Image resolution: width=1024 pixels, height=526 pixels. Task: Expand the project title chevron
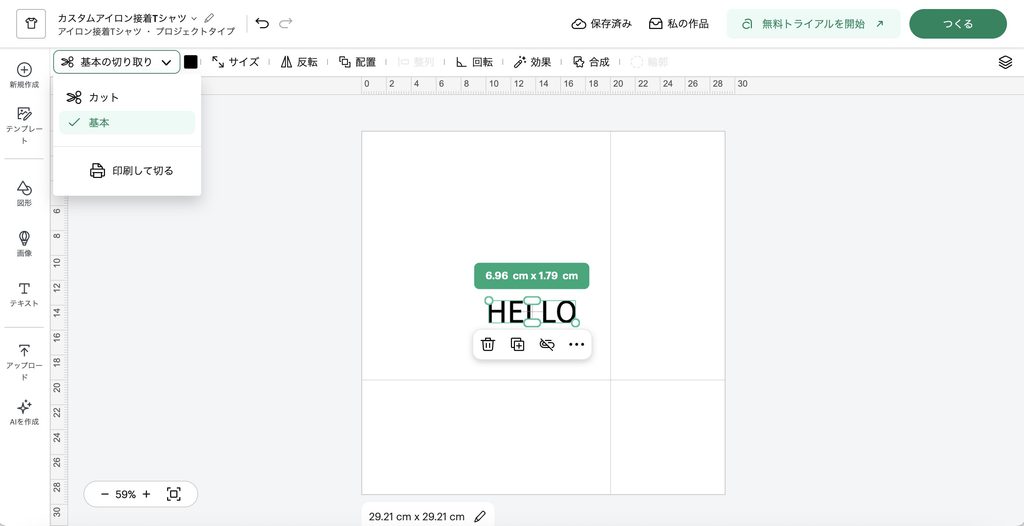click(x=194, y=18)
